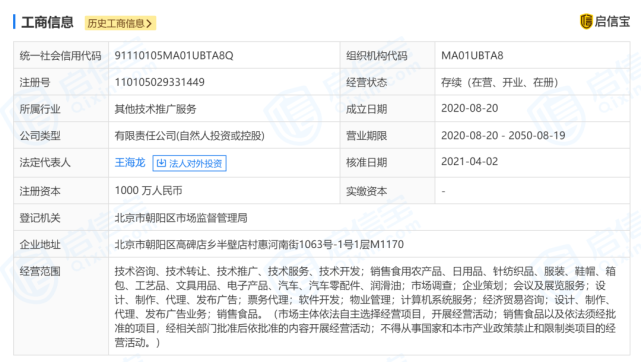This screenshot has width=641, height=362.
Task: Click the 统一社会信用代码 label cell
Action: (x=61, y=55)
